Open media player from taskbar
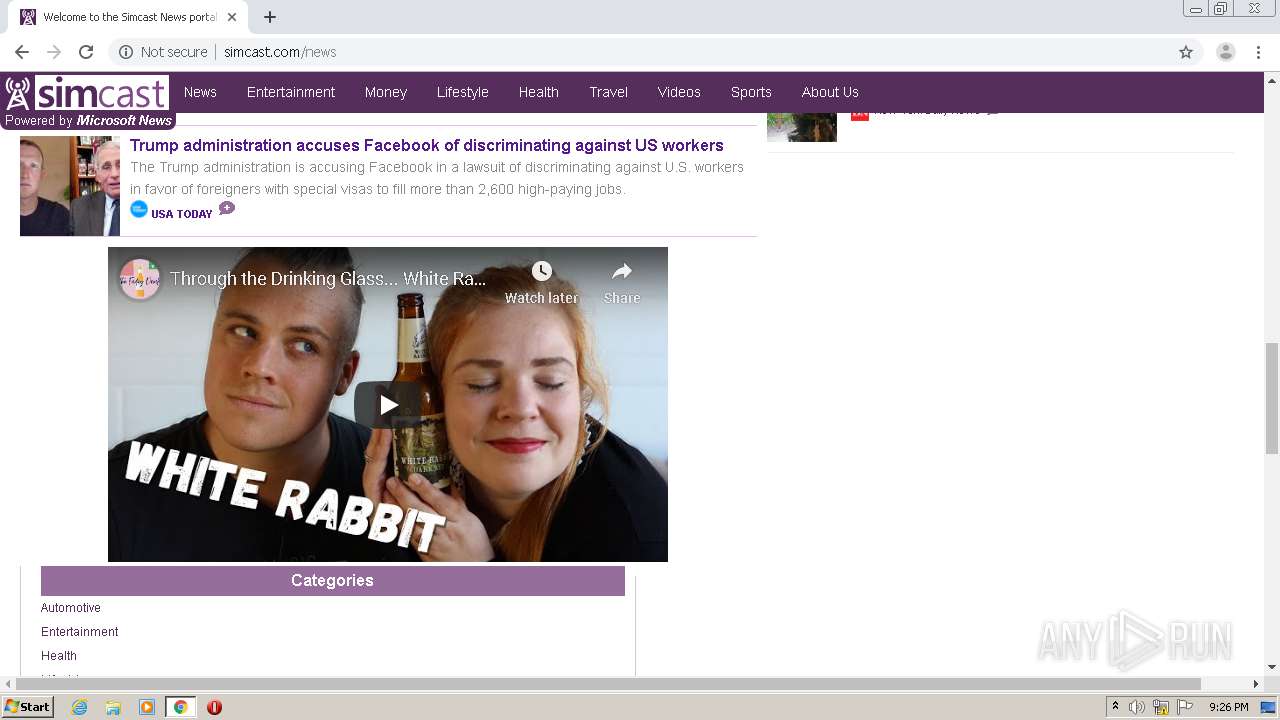The image size is (1280, 720). coord(147,707)
